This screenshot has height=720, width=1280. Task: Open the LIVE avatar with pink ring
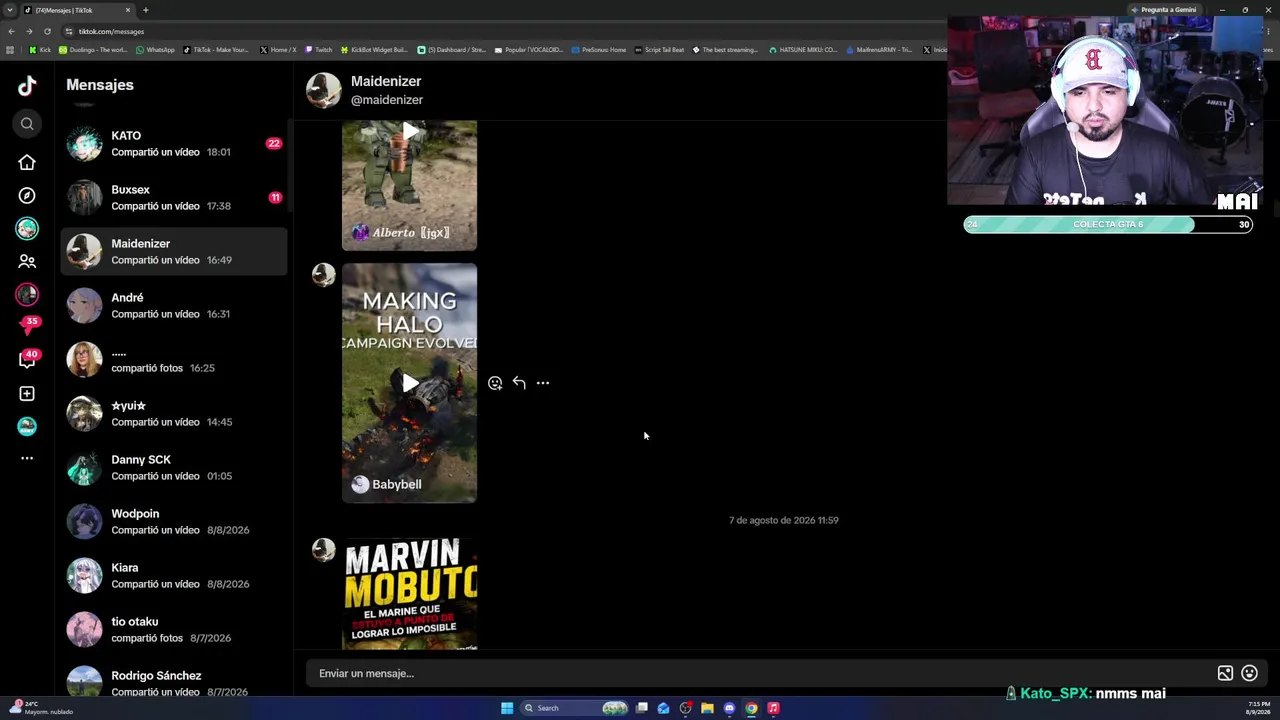(x=27, y=294)
